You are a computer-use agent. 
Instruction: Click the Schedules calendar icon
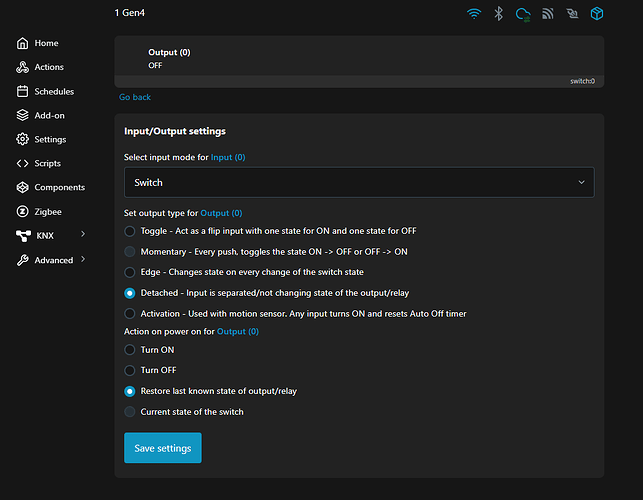point(23,91)
